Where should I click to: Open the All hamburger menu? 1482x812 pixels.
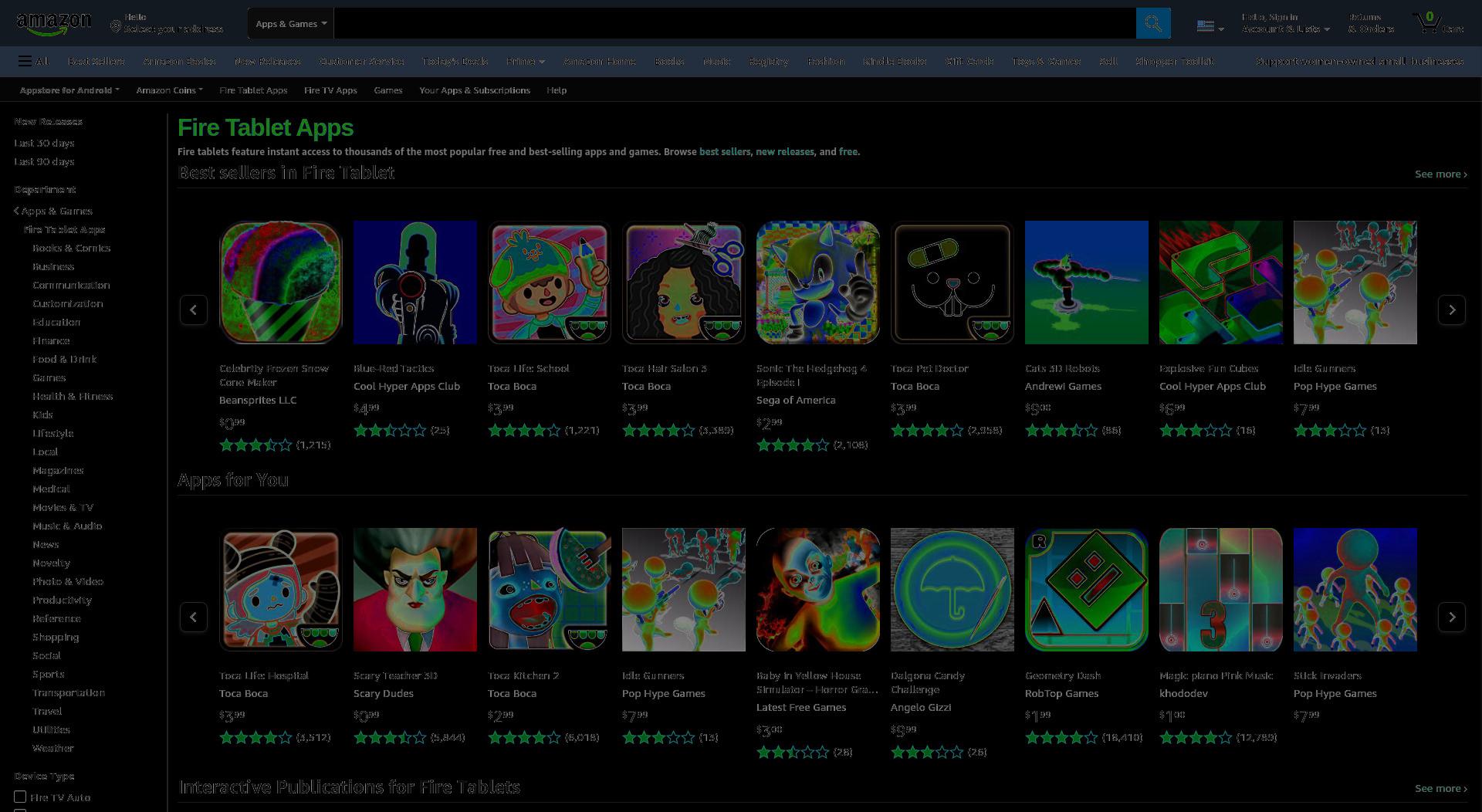click(34, 61)
